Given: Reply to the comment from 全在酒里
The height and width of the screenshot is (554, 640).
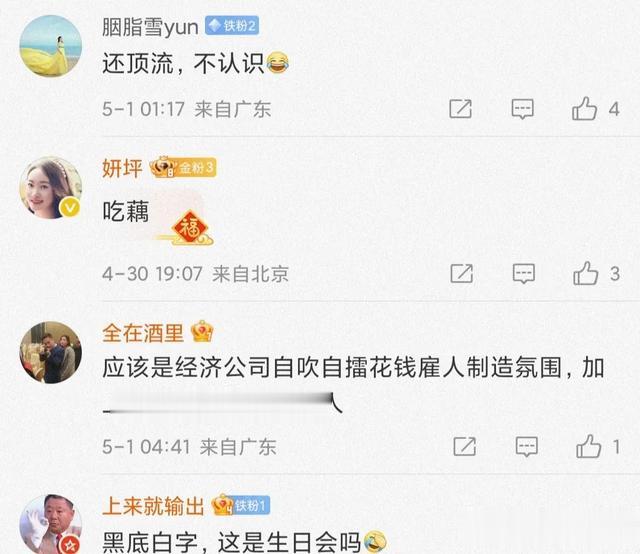Looking at the screenshot, I should (527, 447).
